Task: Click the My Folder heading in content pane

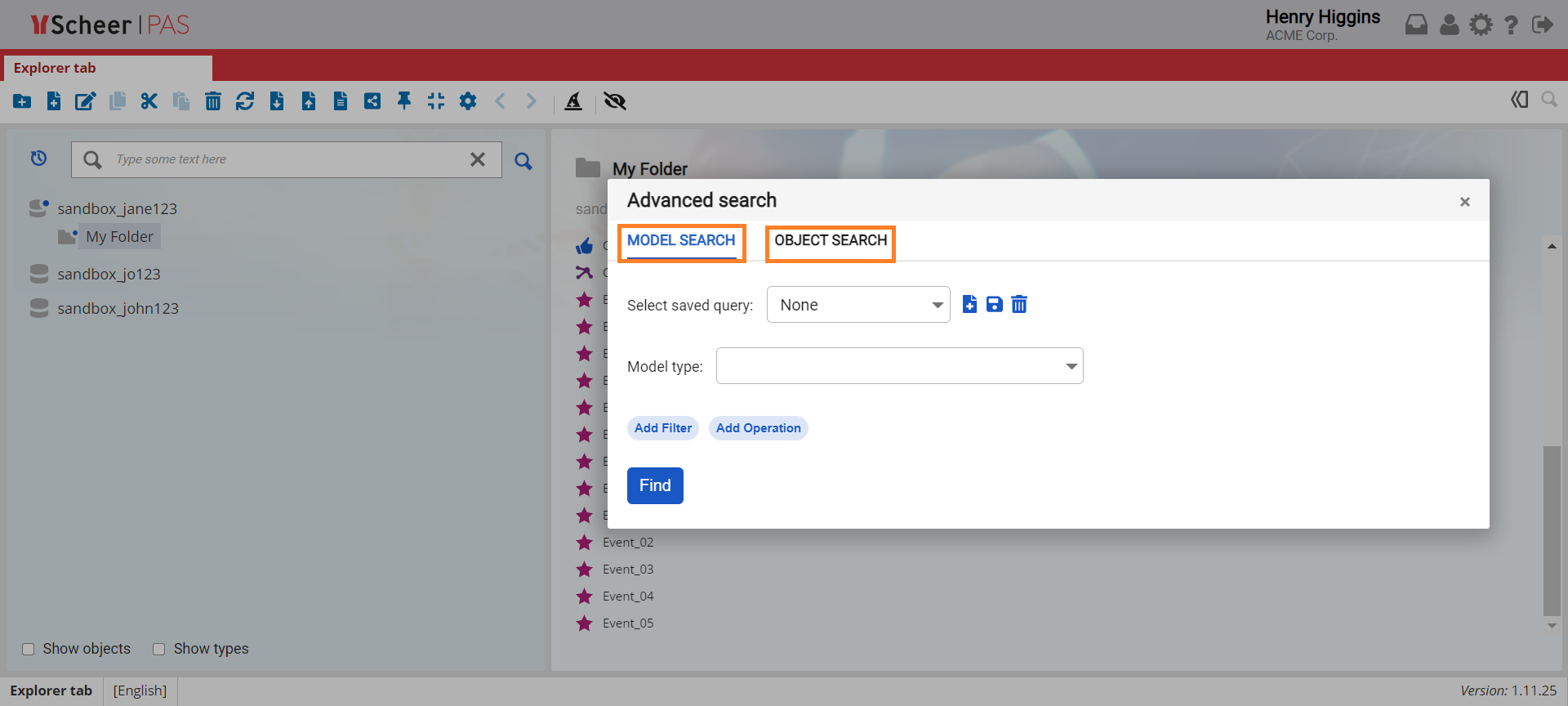Action: 650,169
